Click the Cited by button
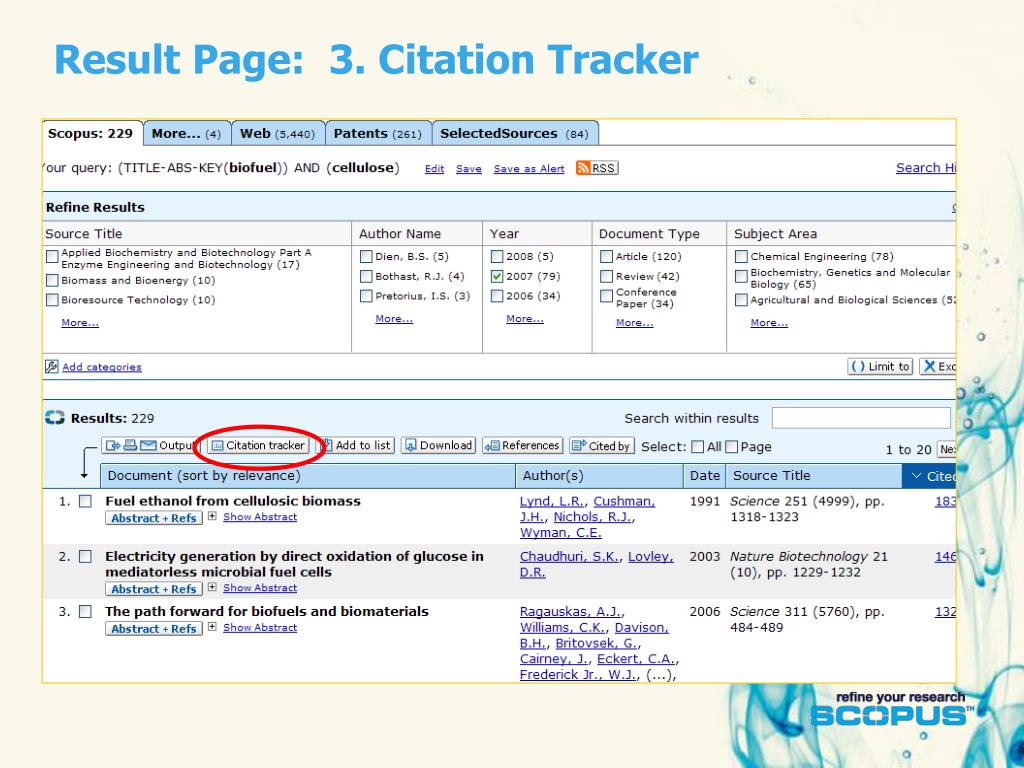The width and height of the screenshot is (1024, 768). pos(601,445)
